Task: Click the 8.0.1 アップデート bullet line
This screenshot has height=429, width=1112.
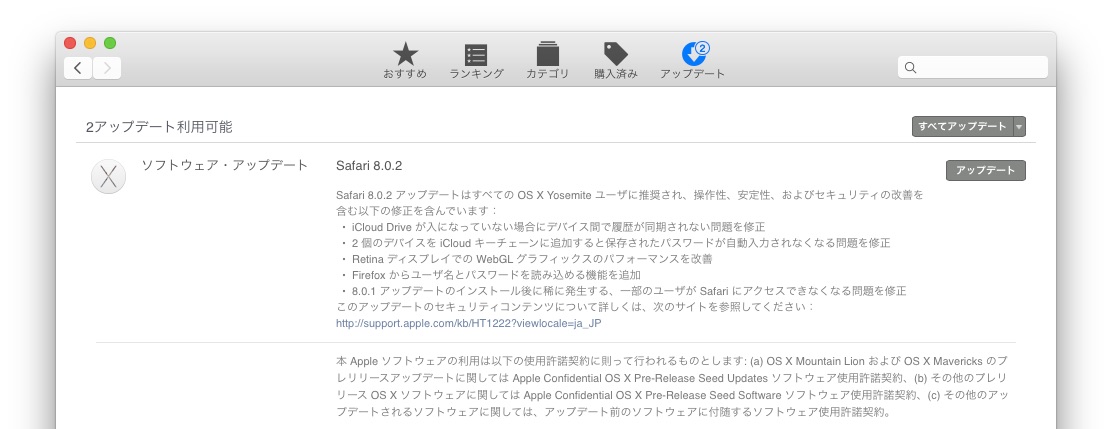Action: (623, 291)
